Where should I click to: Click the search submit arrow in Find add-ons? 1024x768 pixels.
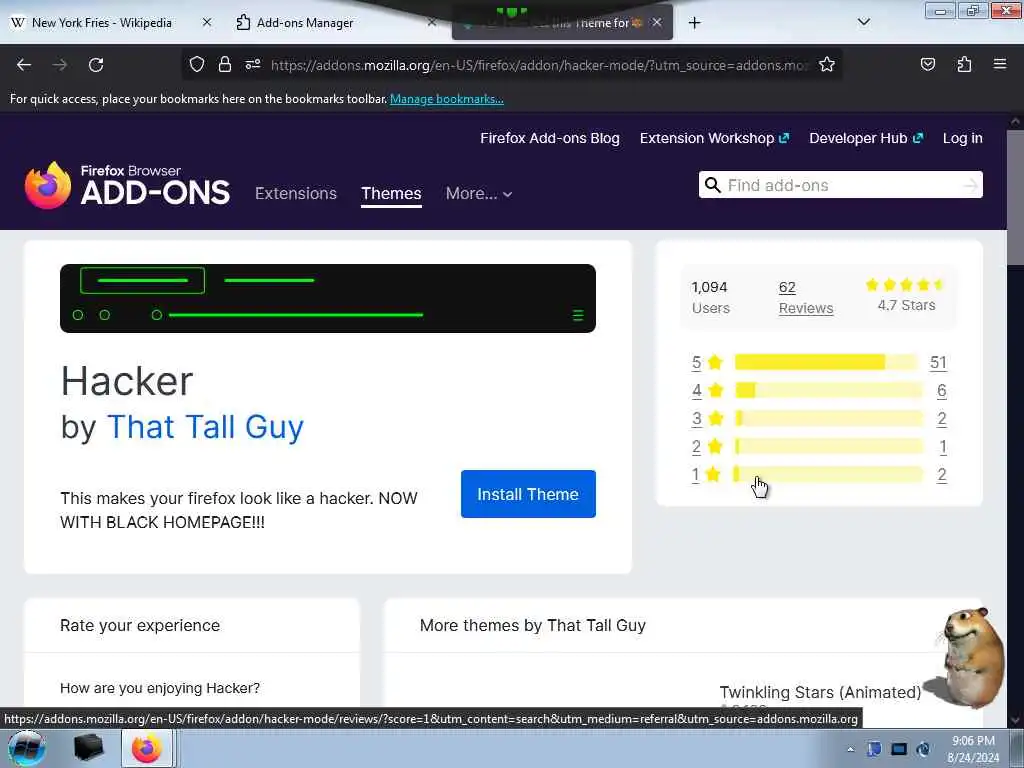[x=971, y=185]
